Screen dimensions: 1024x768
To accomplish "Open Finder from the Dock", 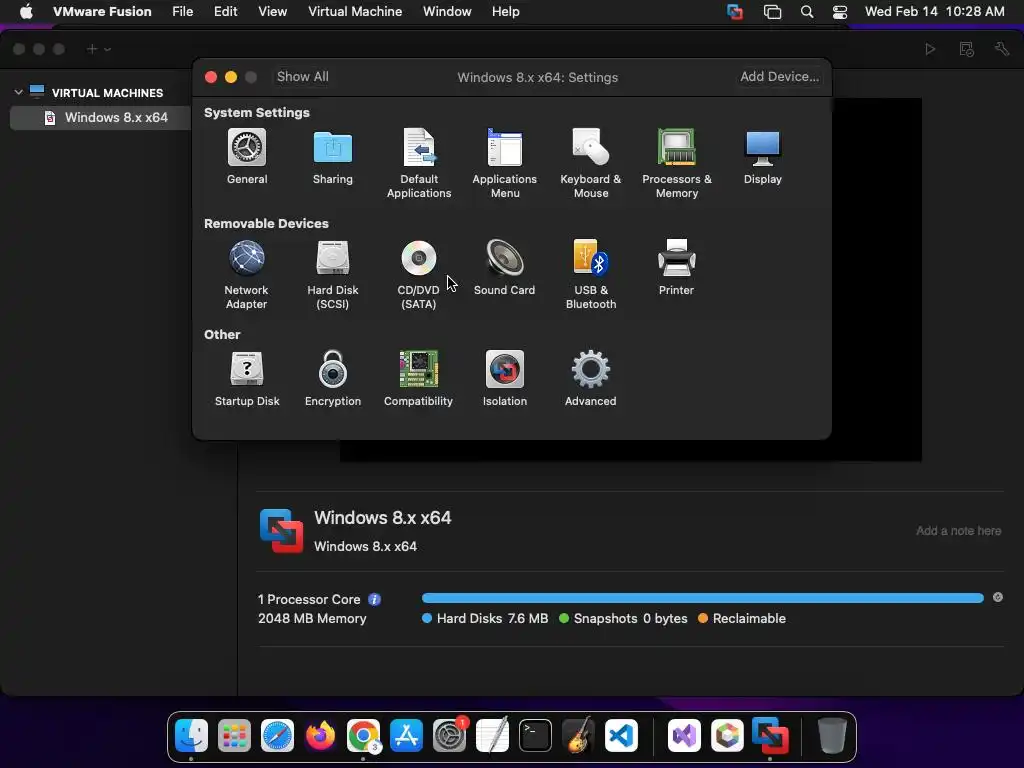I will pos(191,736).
